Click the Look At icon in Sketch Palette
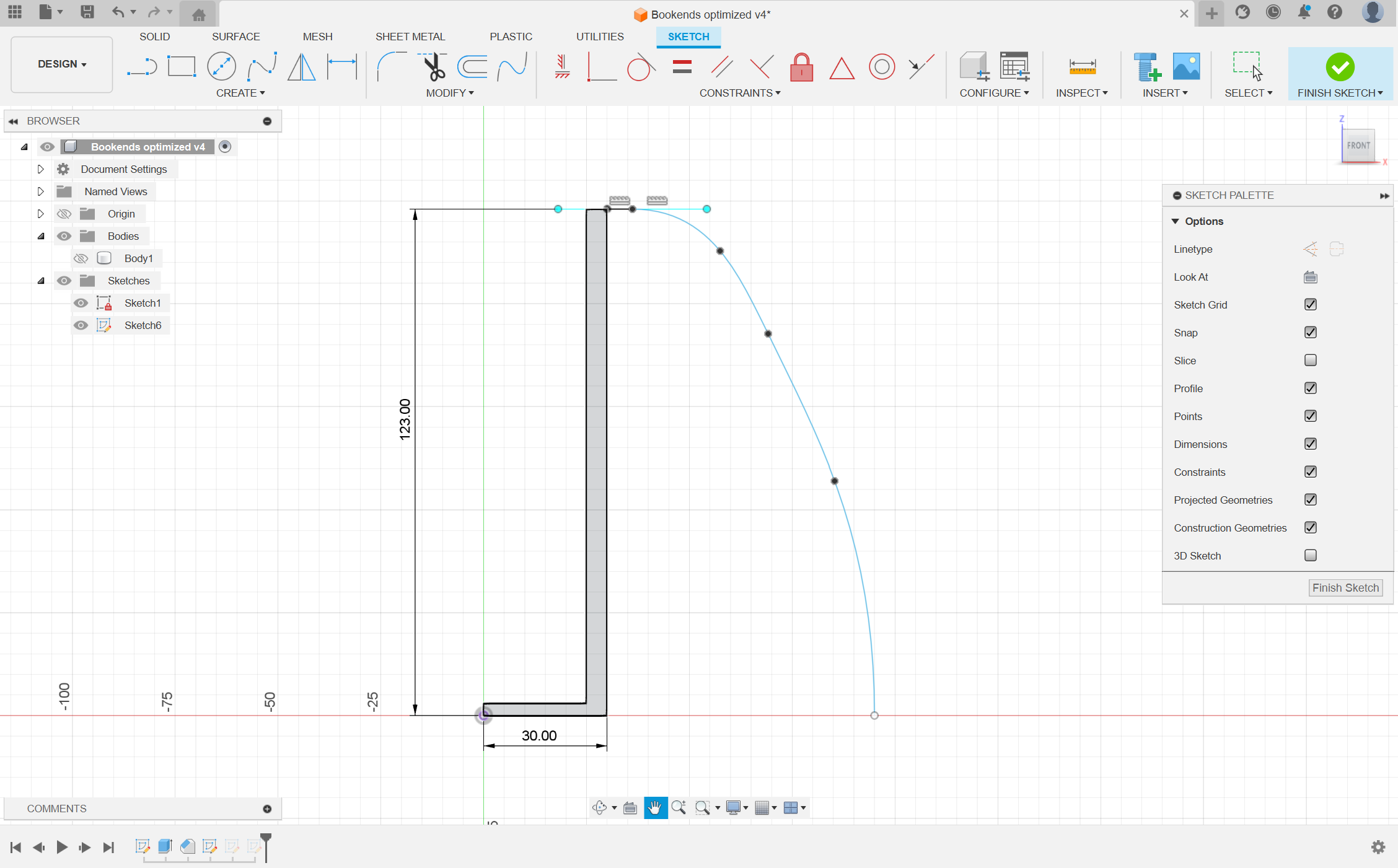The height and width of the screenshot is (868, 1398). click(x=1310, y=277)
